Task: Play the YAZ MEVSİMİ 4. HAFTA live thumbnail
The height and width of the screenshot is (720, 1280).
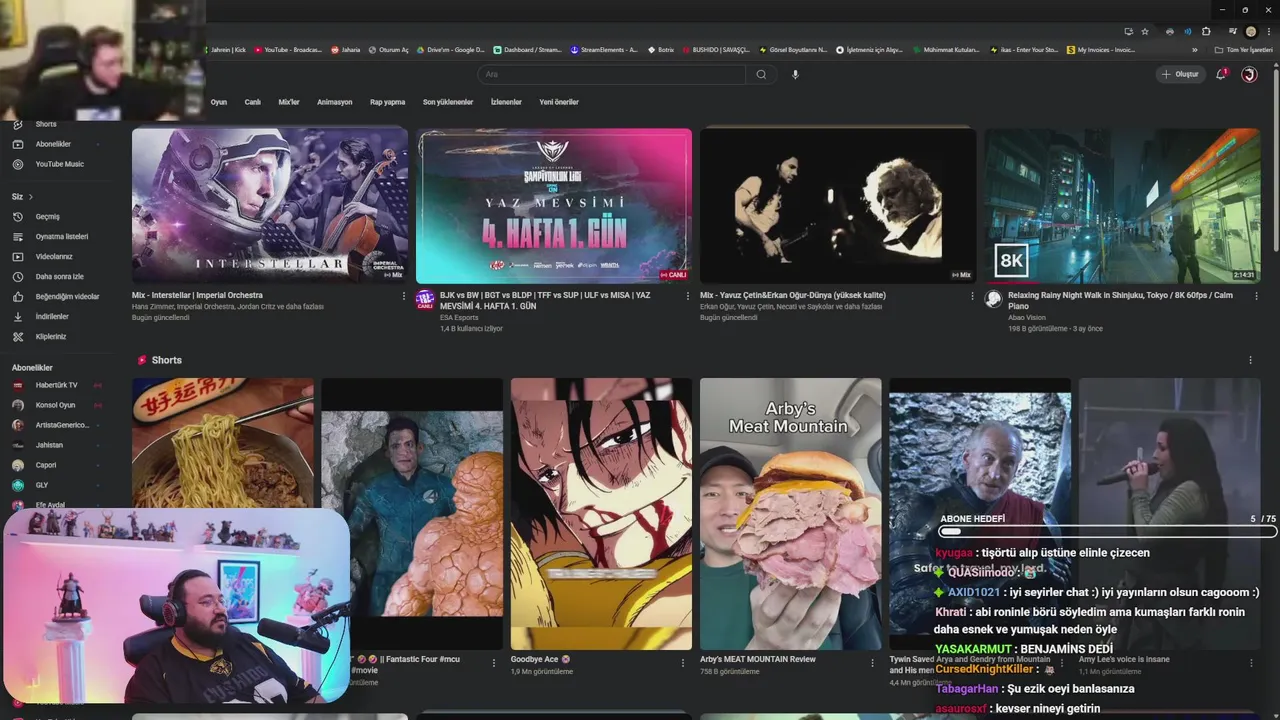Action: (554, 205)
